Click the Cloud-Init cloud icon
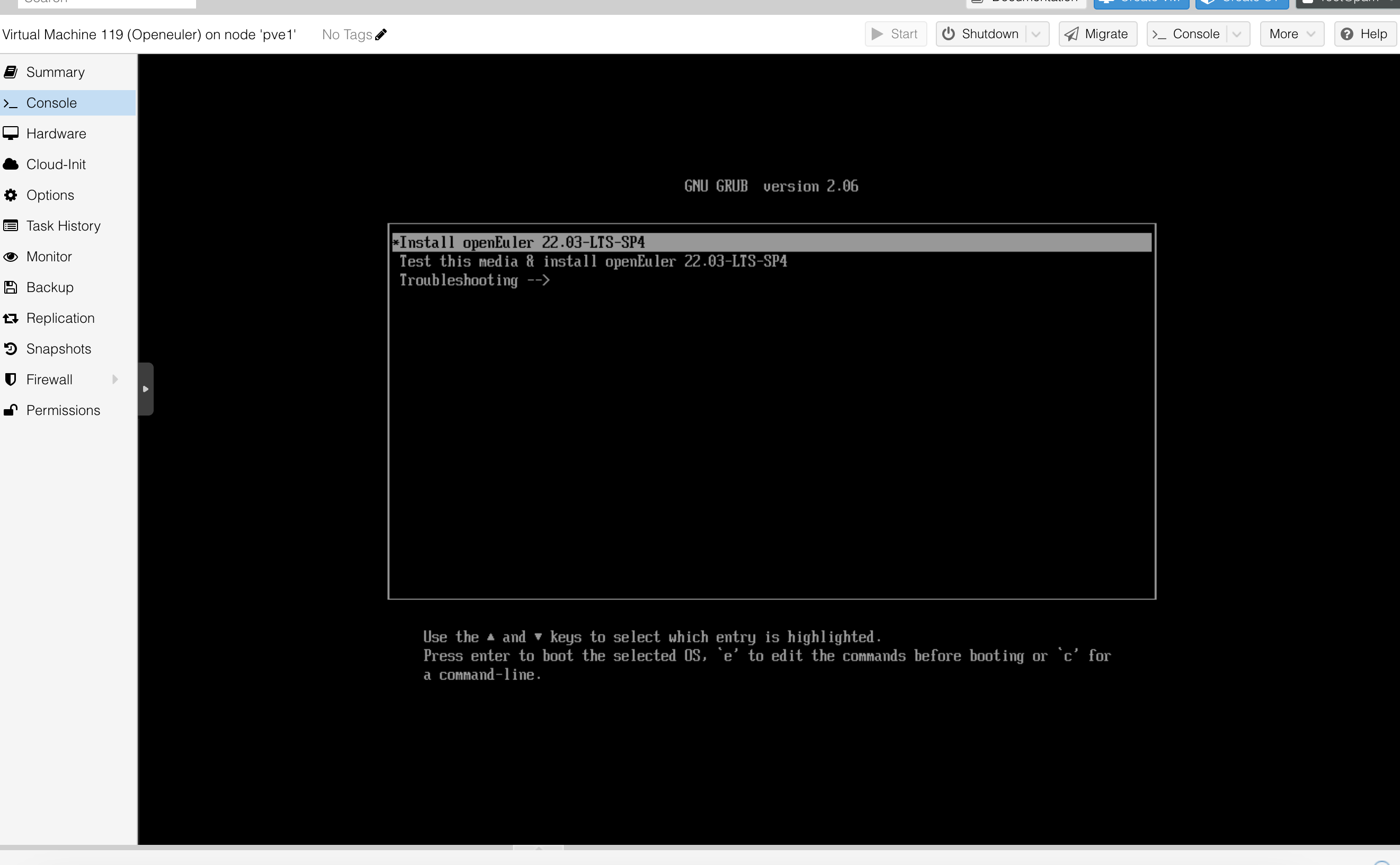This screenshot has height=865, width=1400. click(x=10, y=165)
